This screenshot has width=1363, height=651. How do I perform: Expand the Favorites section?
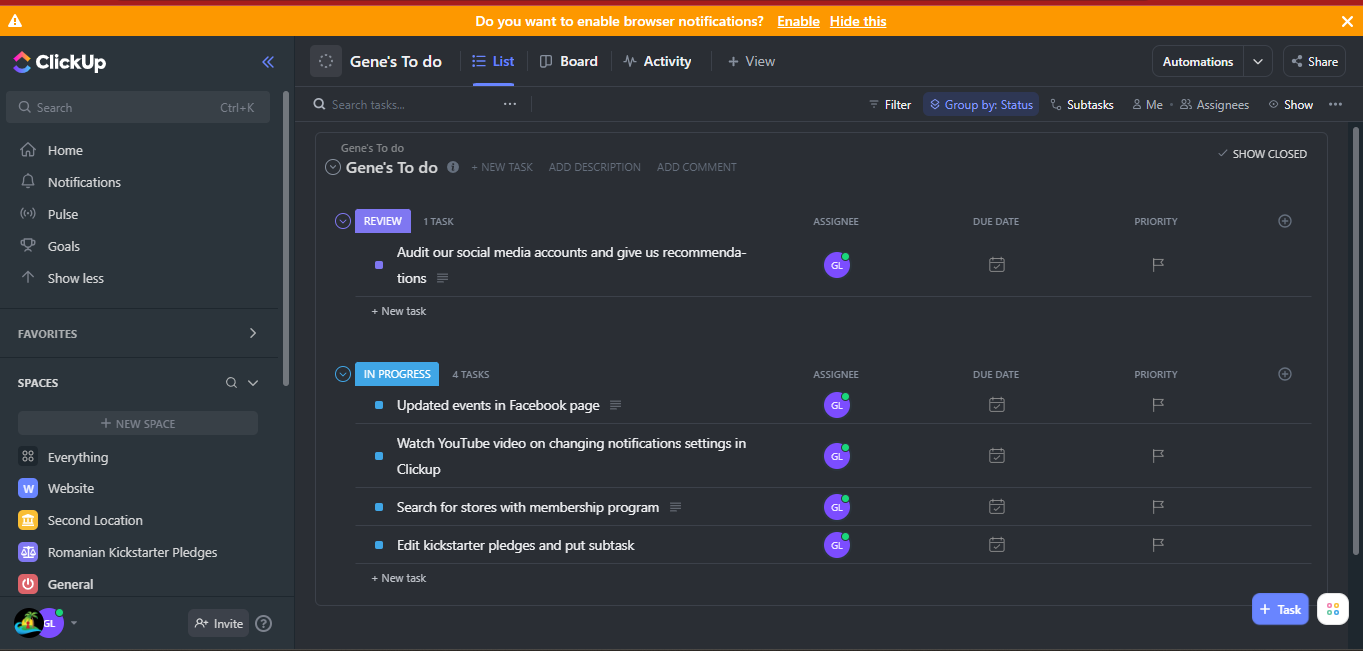click(253, 334)
